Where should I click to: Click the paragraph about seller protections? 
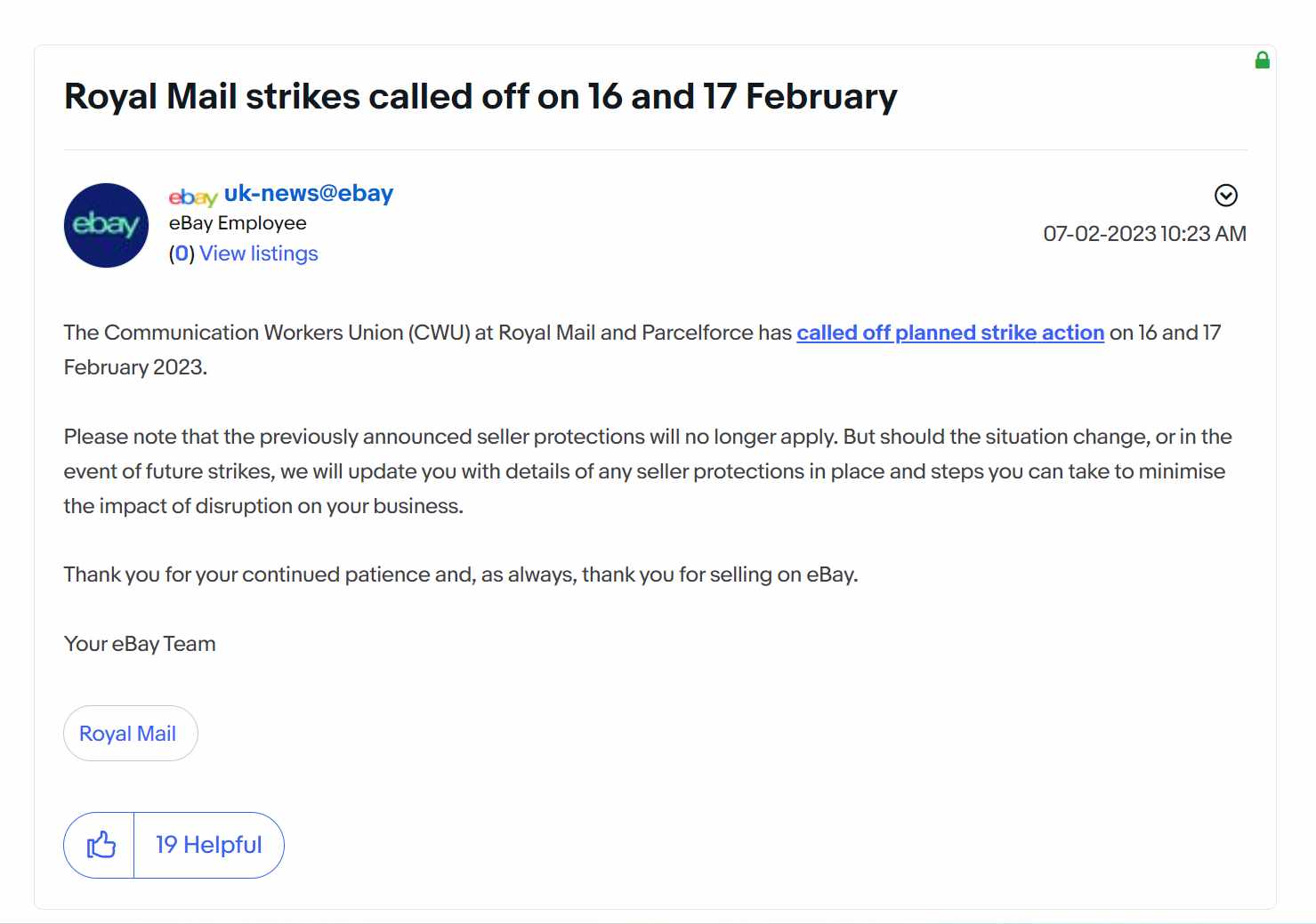click(x=648, y=471)
